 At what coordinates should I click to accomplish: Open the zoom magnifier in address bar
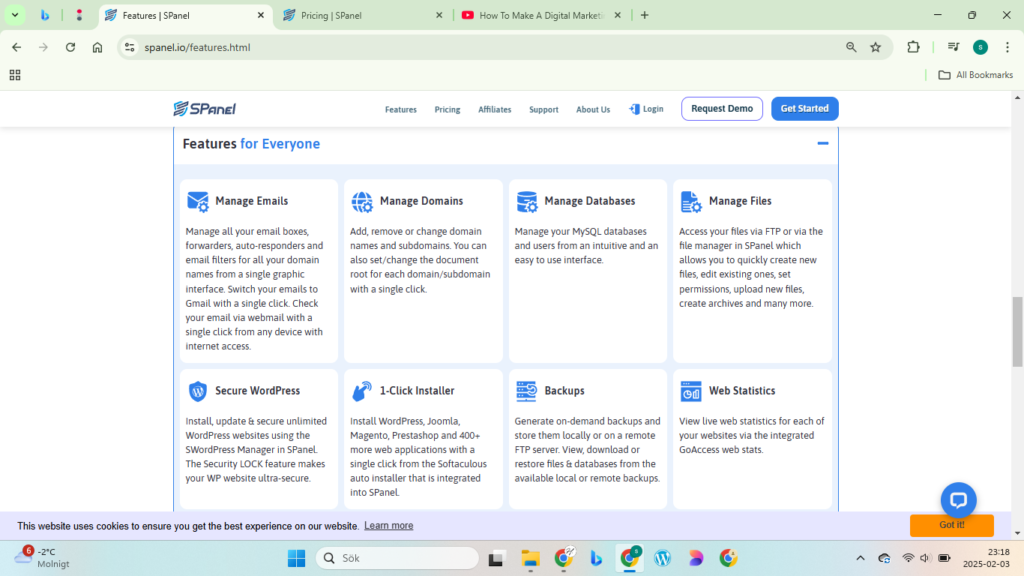pyautogui.click(x=851, y=47)
